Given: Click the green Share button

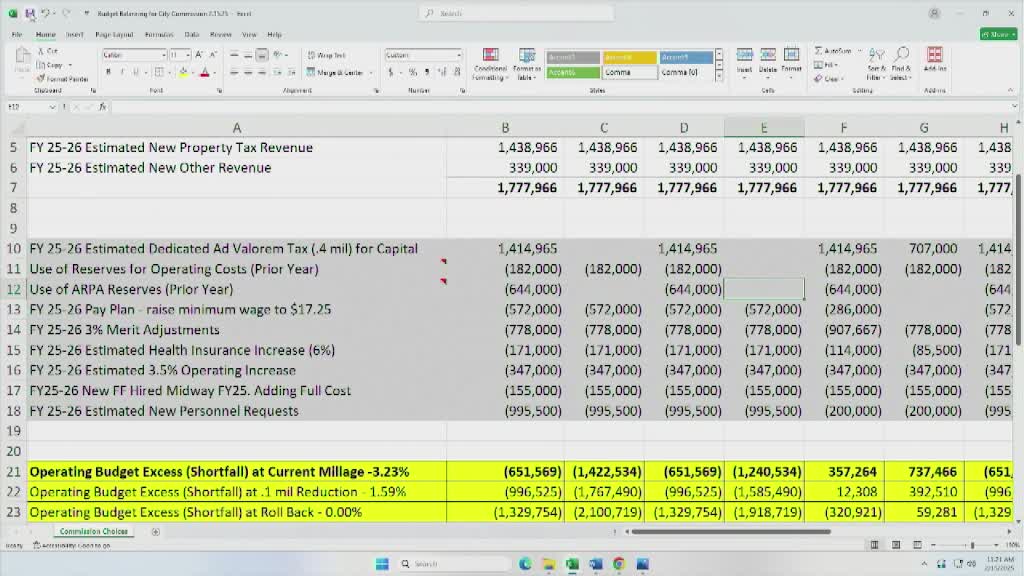Looking at the screenshot, I should click(999, 35).
